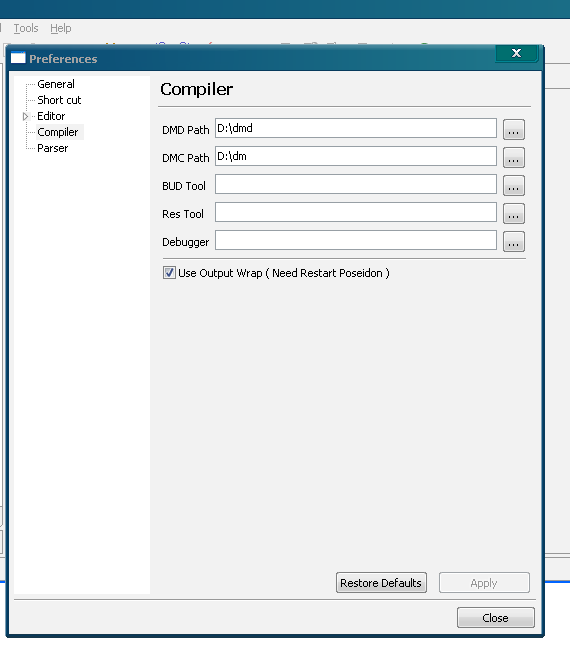Select Short cut in preferences tree
570x652 pixels.
coord(59,100)
